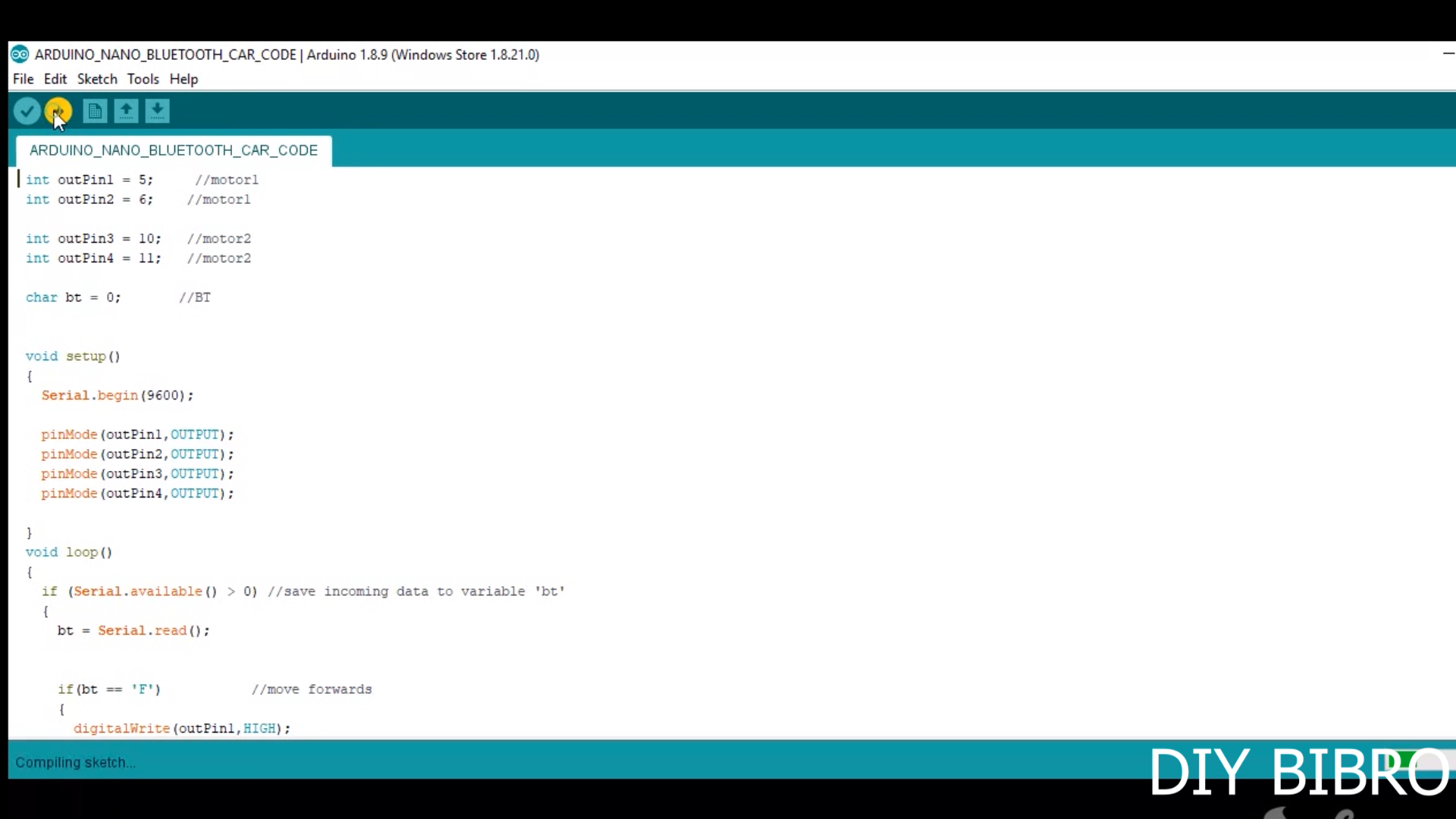Click the Arduino logo in title bar

coord(20,55)
